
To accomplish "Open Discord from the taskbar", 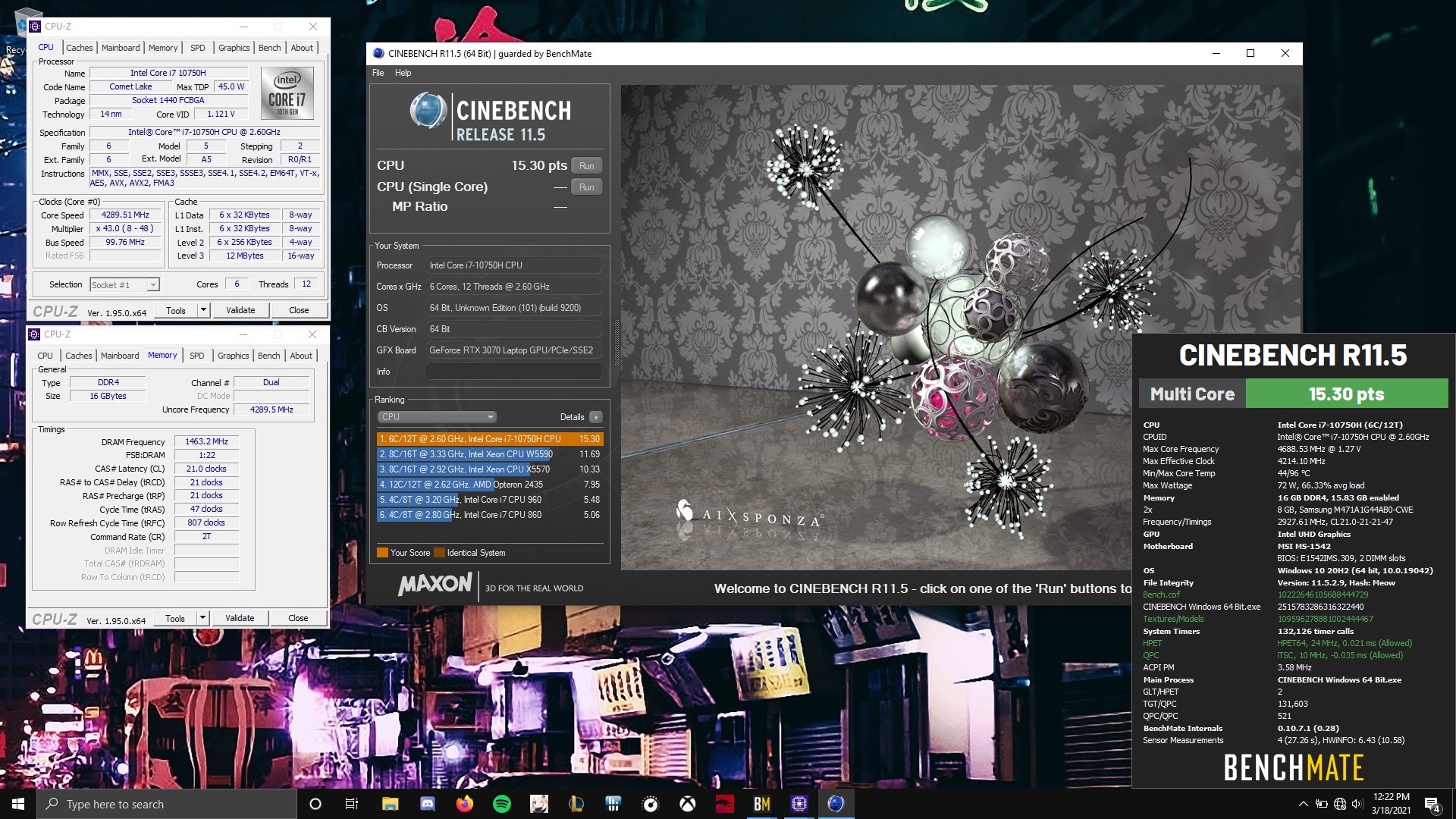I will [x=427, y=804].
